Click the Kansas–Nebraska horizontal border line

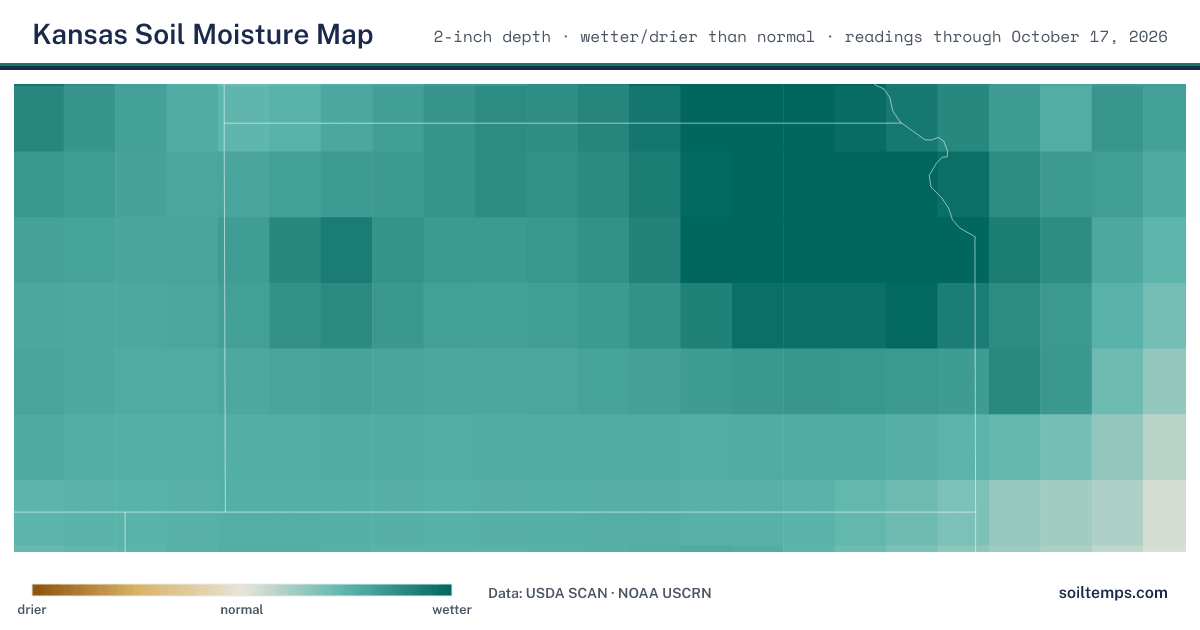pyautogui.click(x=556, y=123)
